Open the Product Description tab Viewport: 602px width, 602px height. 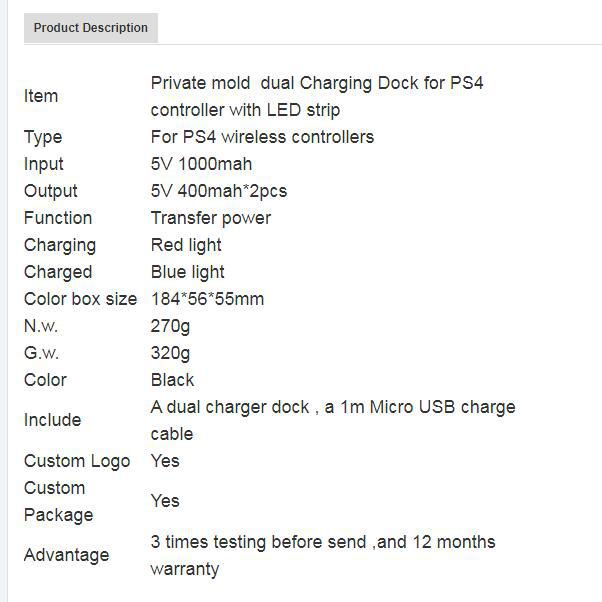(x=91, y=28)
